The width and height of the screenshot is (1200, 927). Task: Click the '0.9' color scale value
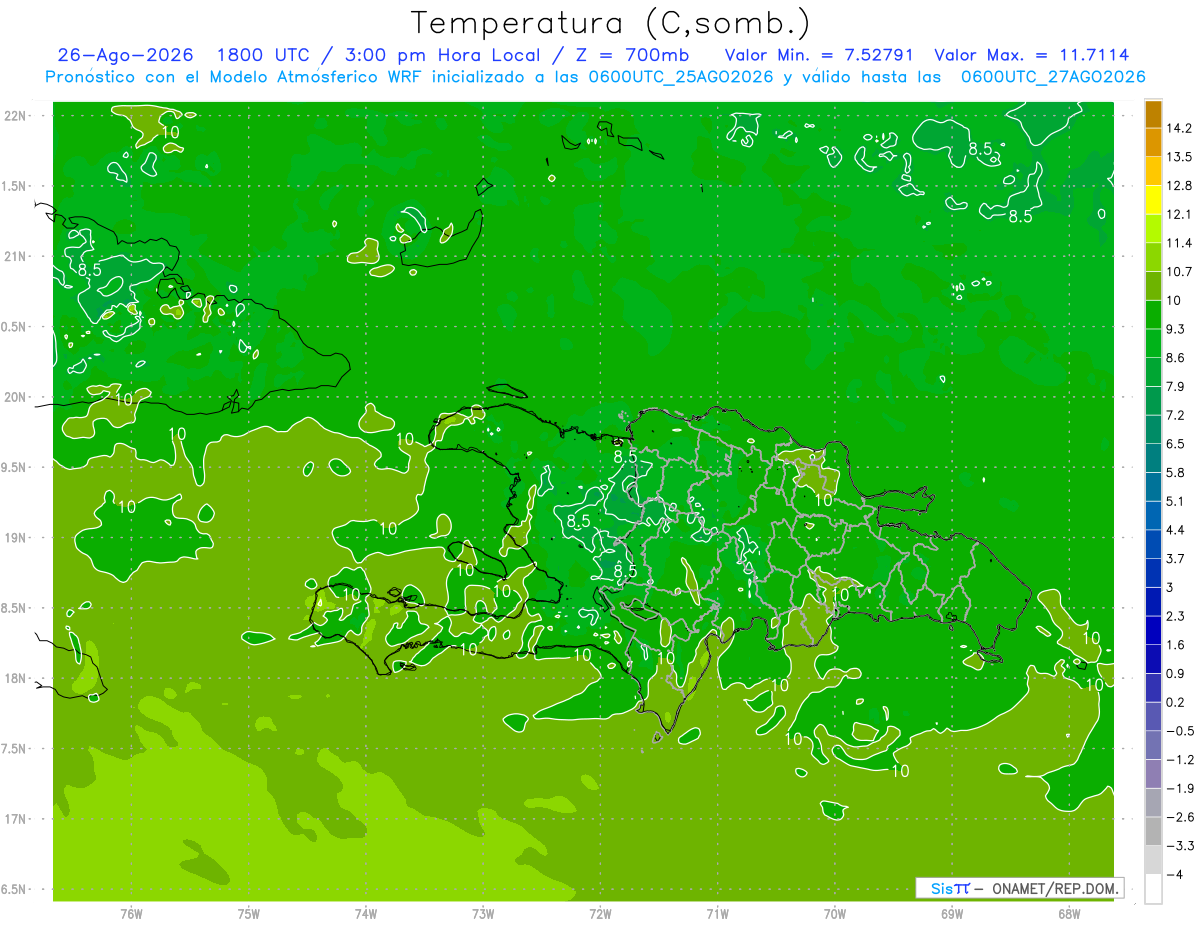(1176, 673)
